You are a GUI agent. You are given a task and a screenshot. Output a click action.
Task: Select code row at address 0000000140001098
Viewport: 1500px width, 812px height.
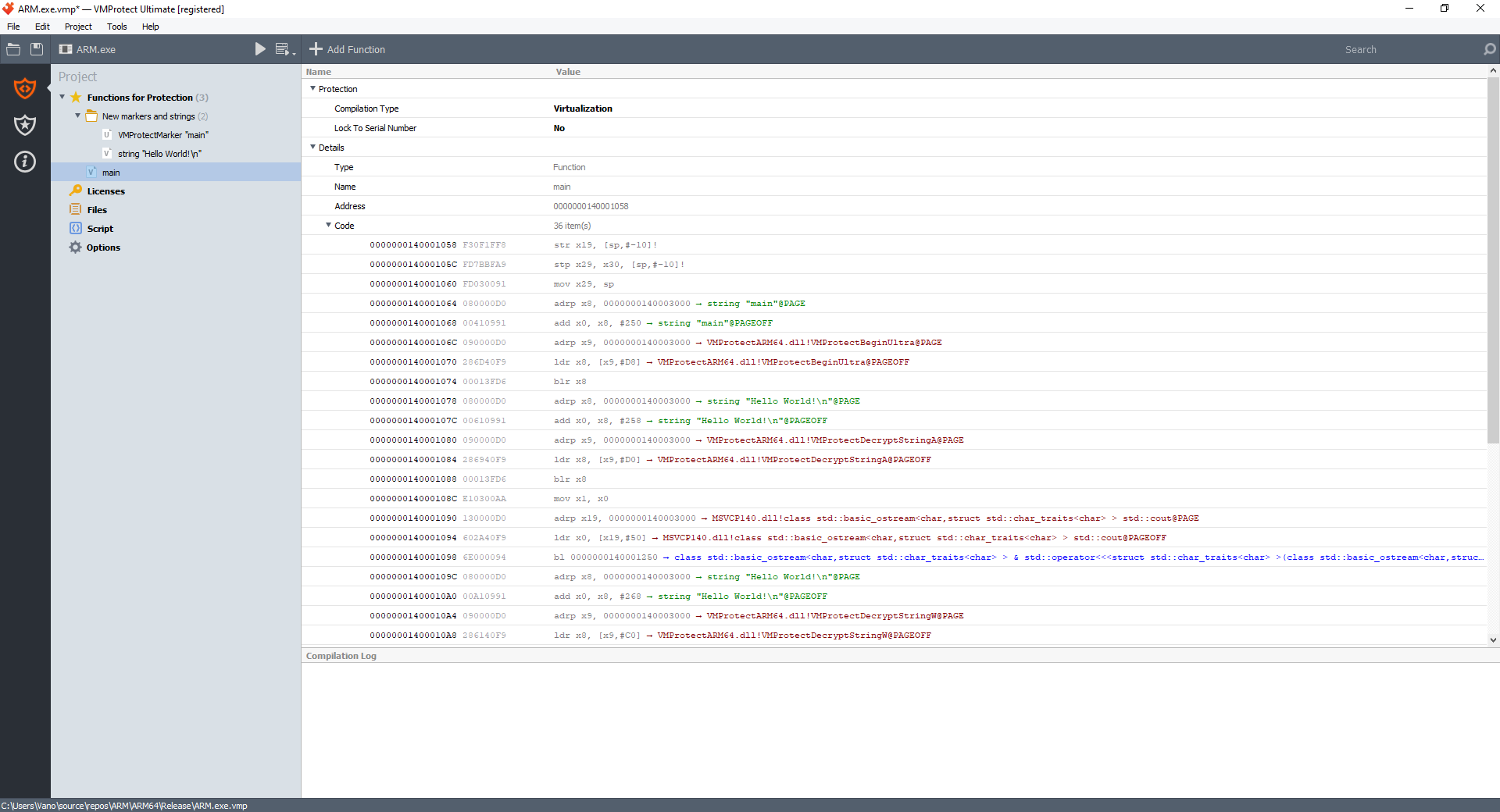click(x=894, y=557)
